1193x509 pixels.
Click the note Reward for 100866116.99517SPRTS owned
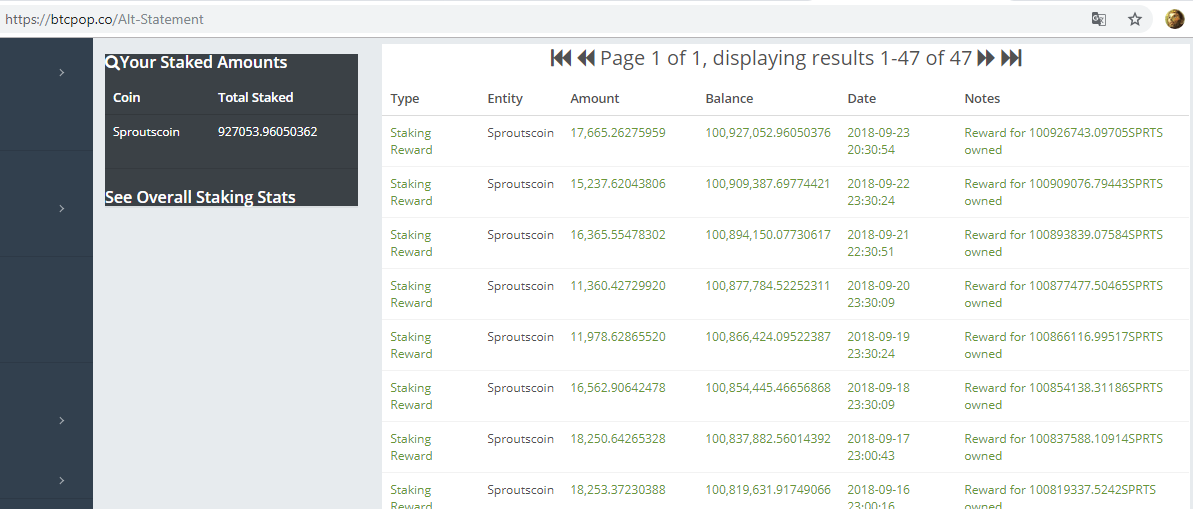[1064, 345]
